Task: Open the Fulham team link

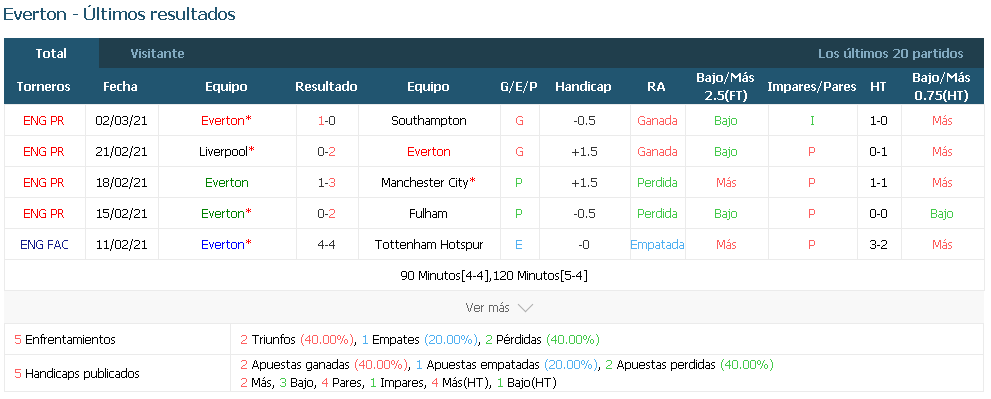Action: click(x=429, y=213)
